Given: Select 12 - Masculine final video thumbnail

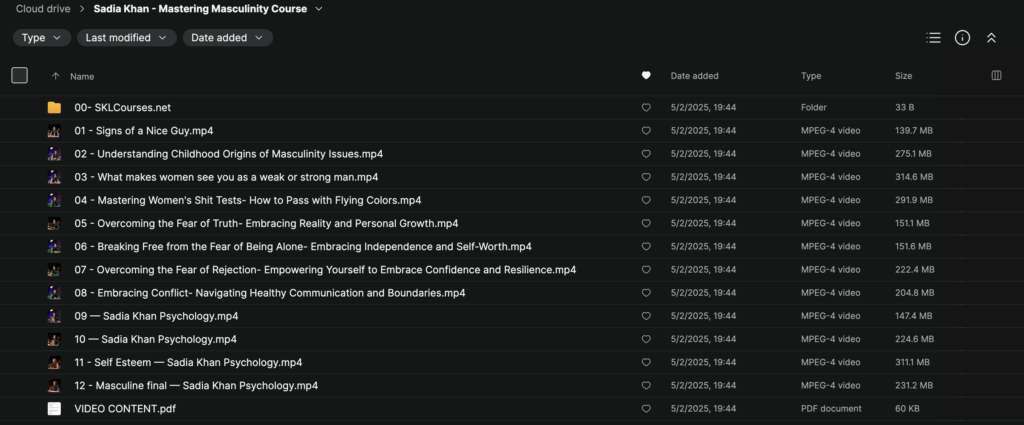Looking at the screenshot, I should (x=54, y=386).
